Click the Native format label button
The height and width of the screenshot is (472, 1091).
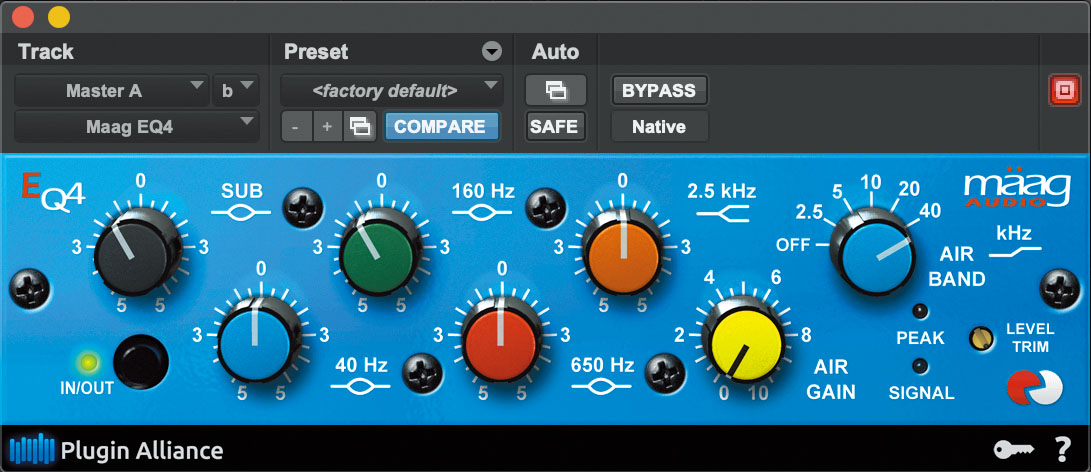coord(659,127)
